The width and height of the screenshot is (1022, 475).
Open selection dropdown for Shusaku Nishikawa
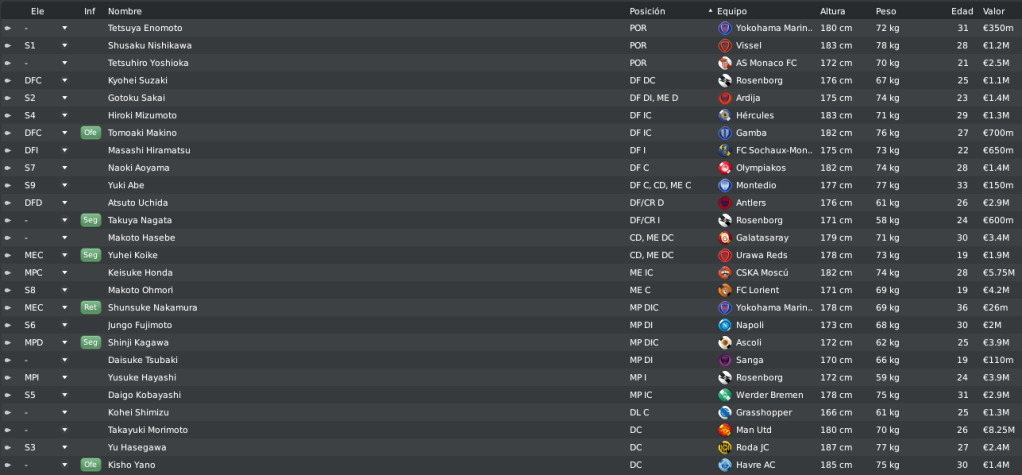pyautogui.click(x=65, y=46)
